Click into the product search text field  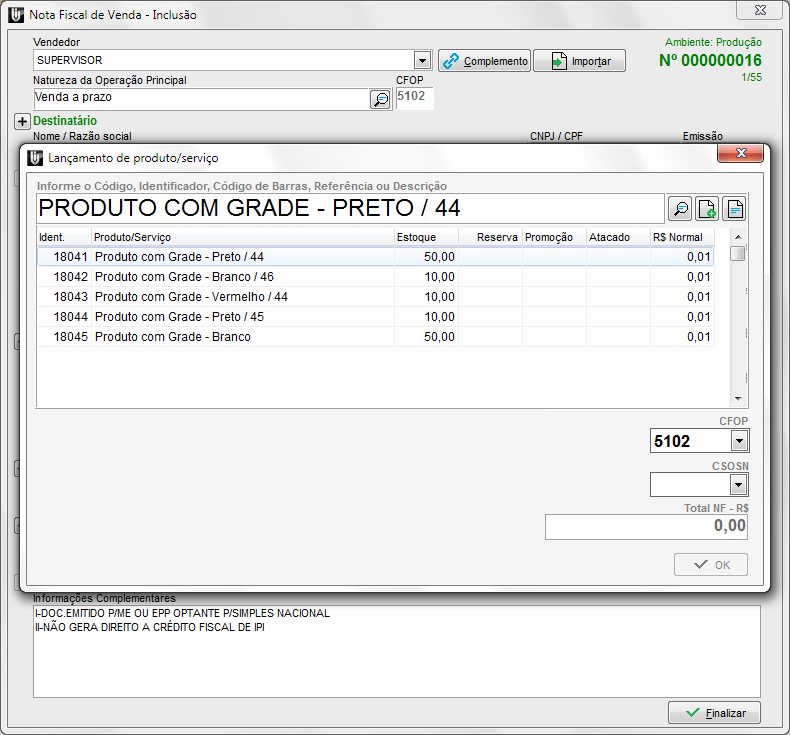(350, 209)
